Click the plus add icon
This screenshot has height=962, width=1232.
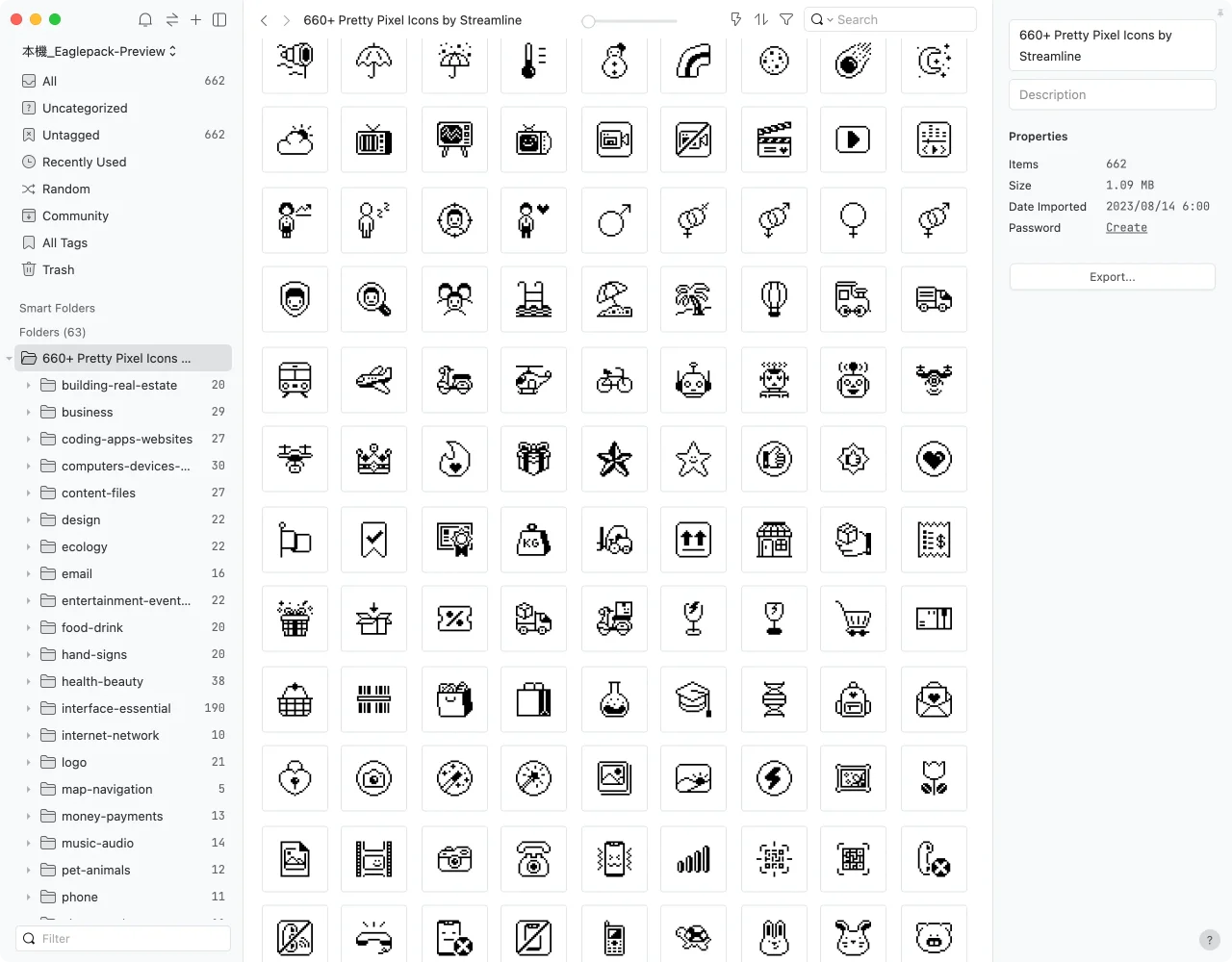coord(195,20)
